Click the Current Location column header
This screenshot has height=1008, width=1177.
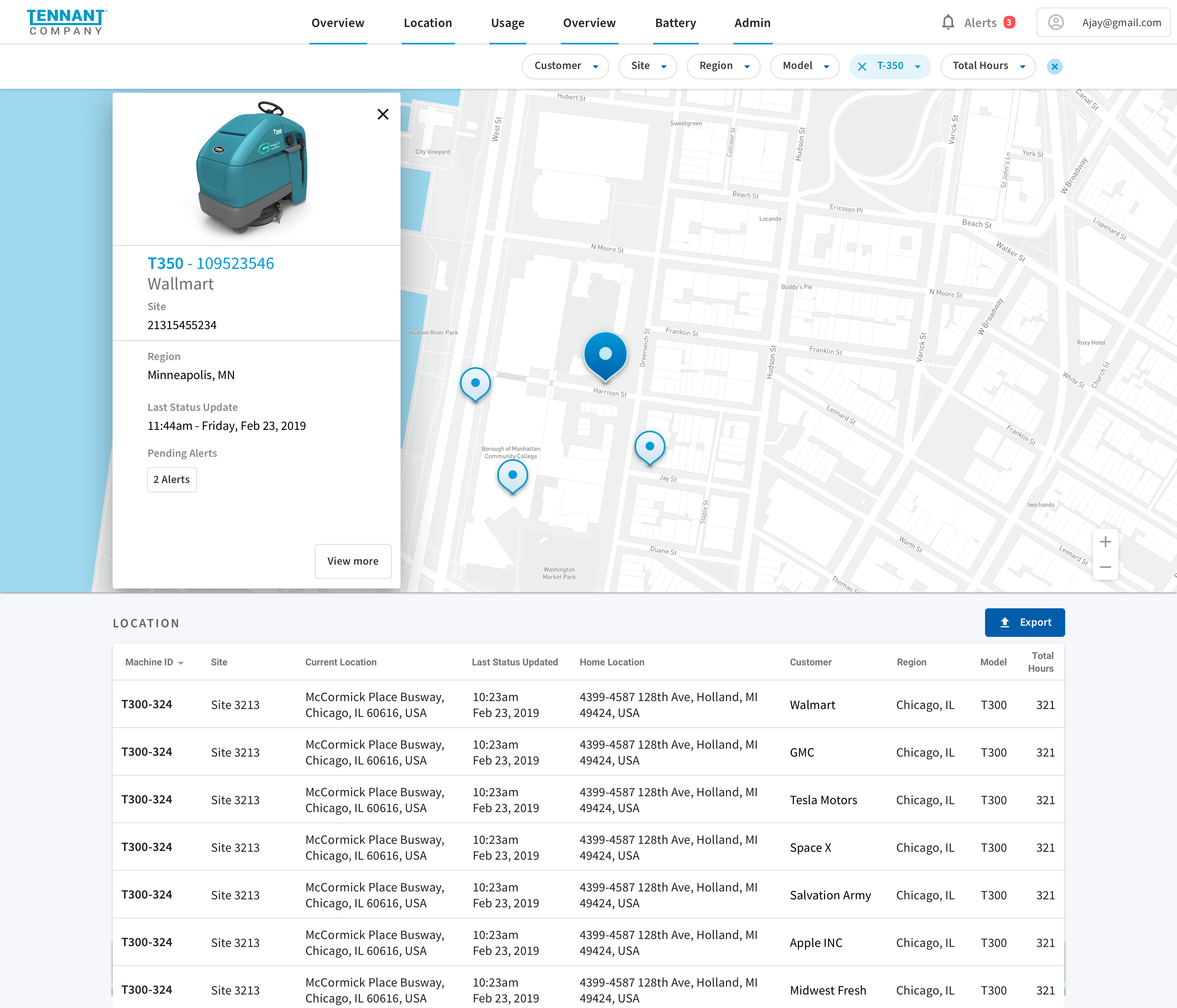[x=341, y=662]
